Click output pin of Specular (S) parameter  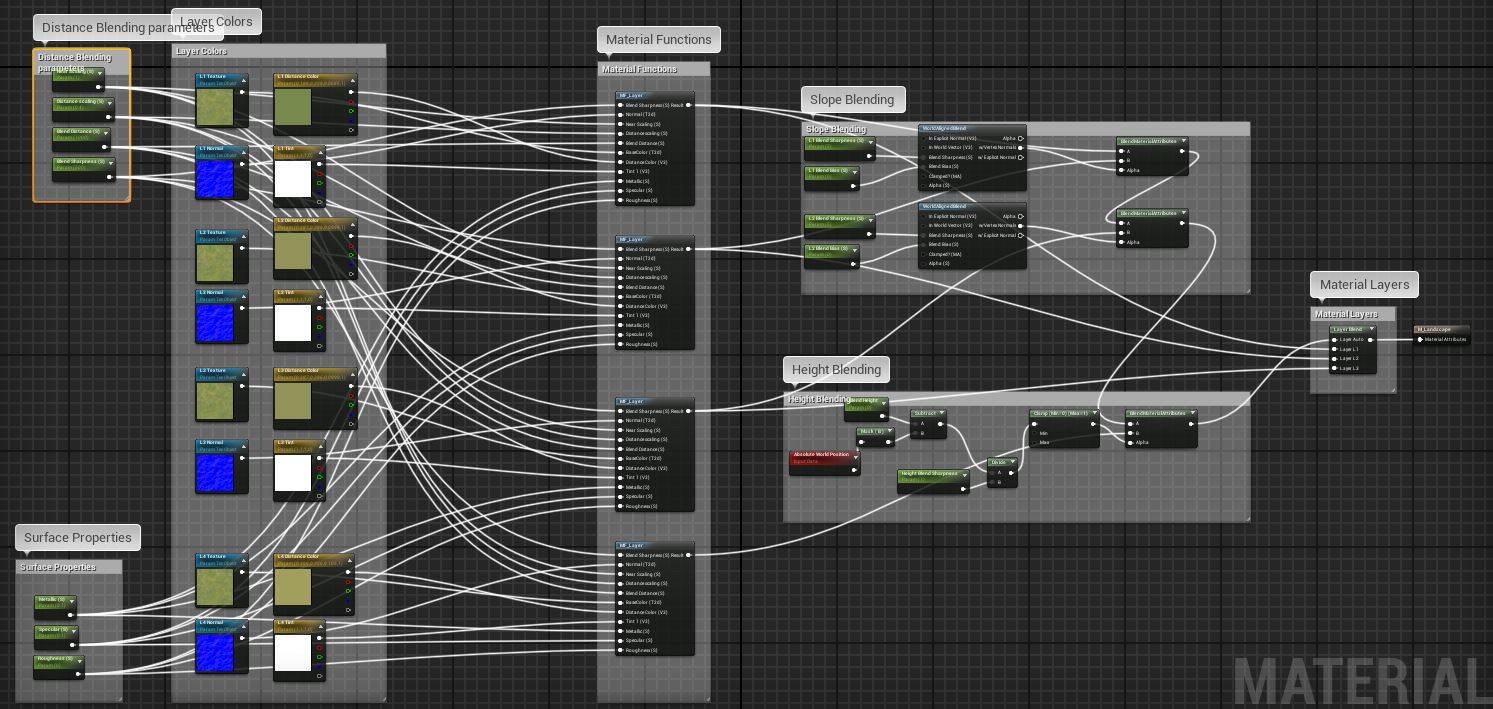pos(72,645)
